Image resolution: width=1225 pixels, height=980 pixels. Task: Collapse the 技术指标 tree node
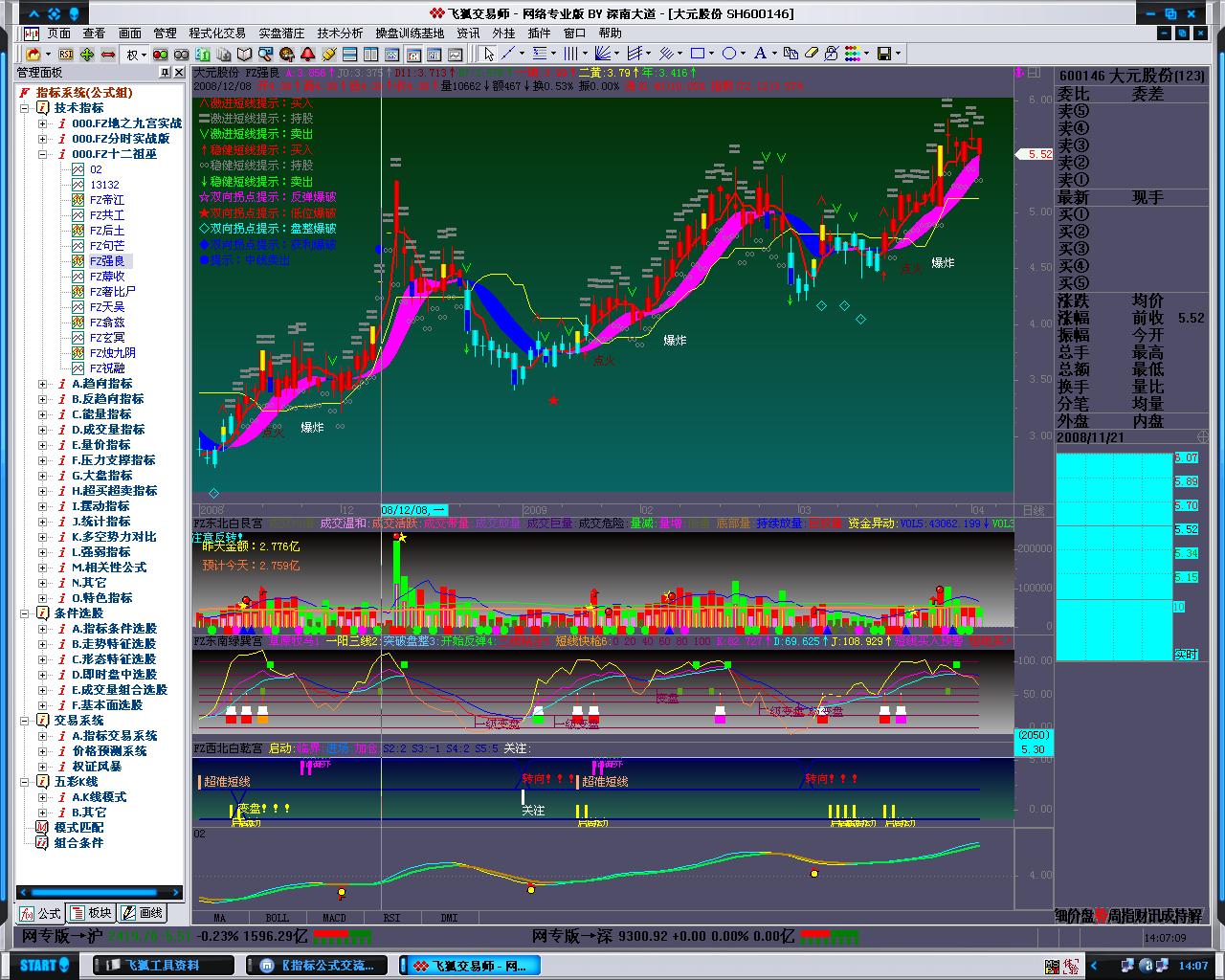26,108
